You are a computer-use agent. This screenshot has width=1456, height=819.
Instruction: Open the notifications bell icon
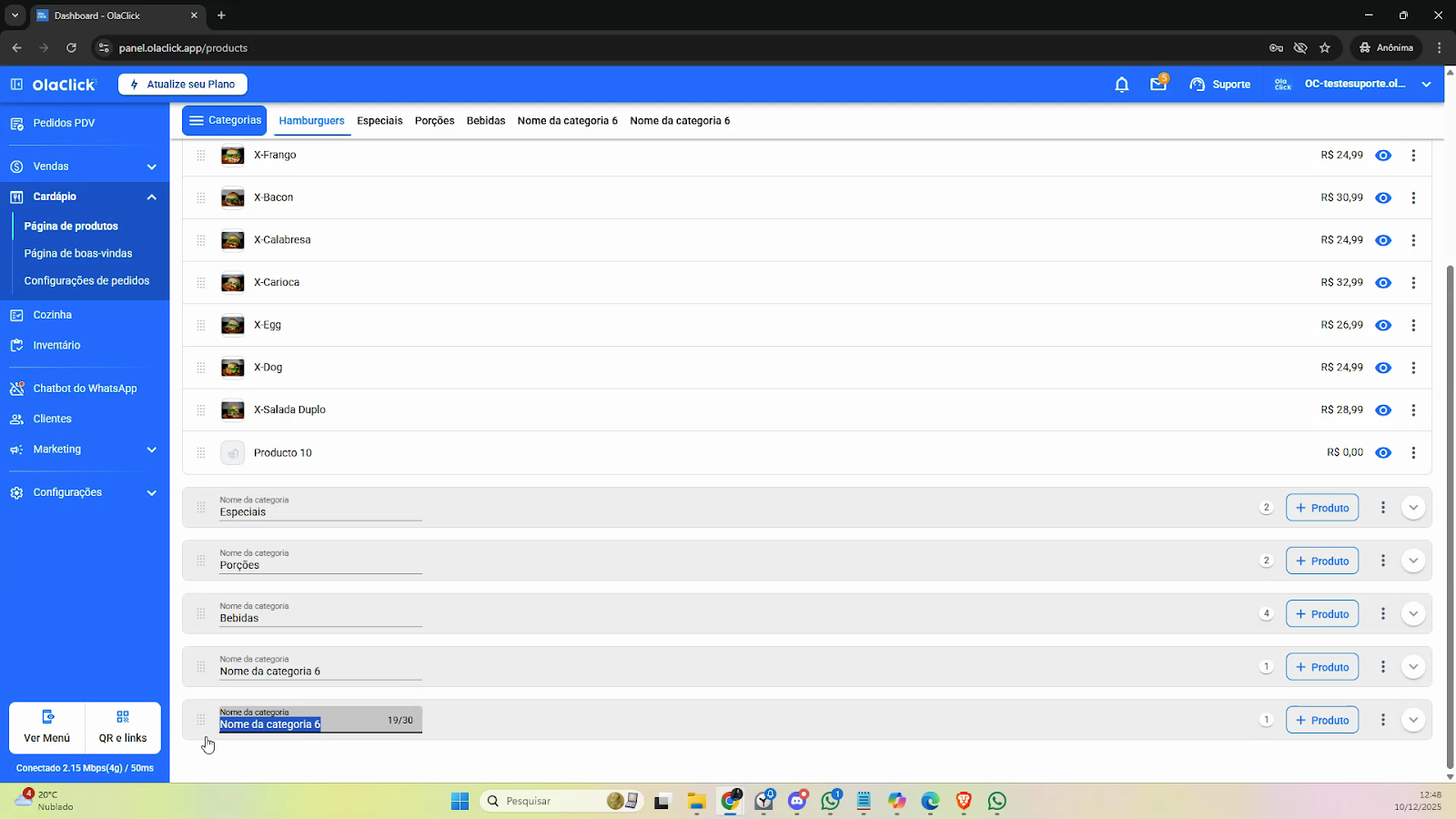pyautogui.click(x=1121, y=85)
